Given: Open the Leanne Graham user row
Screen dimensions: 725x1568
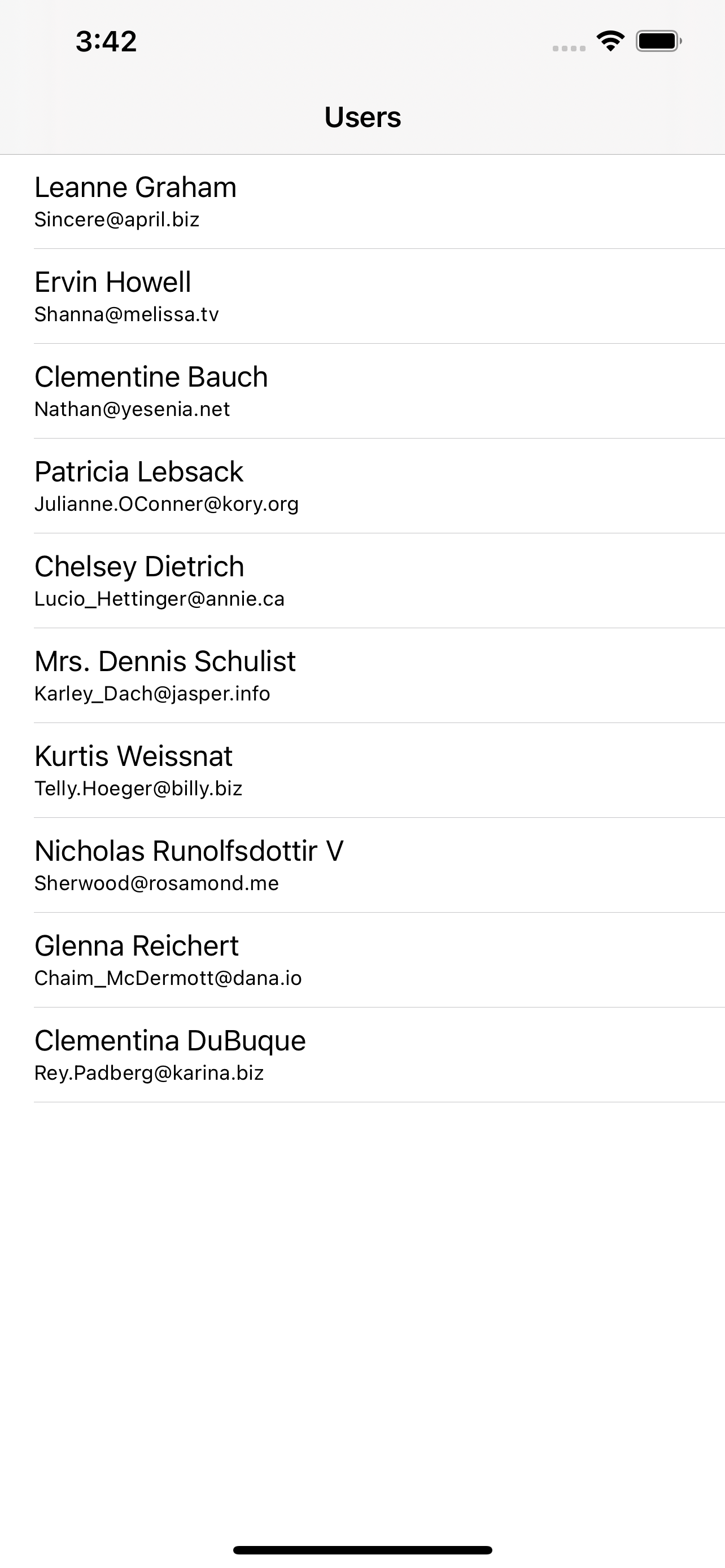Looking at the screenshot, I should (x=363, y=202).
